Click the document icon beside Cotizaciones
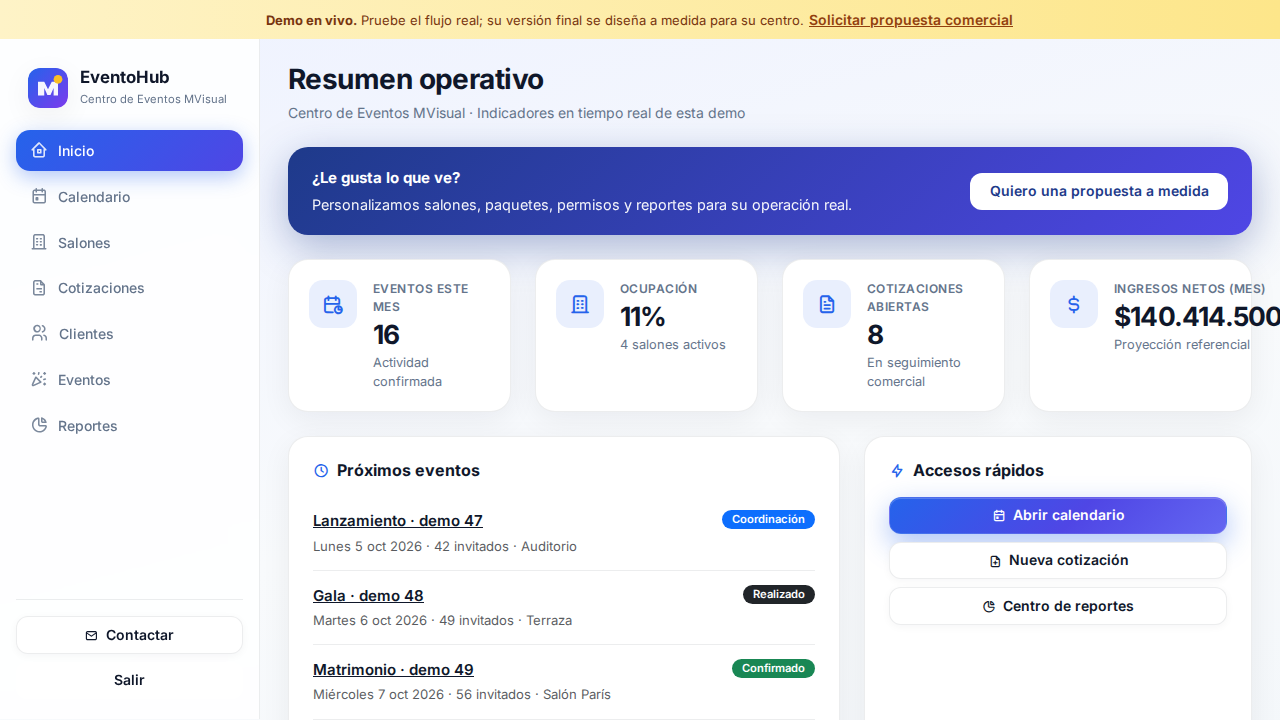Image resolution: width=1280 pixels, height=720 pixels. pyautogui.click(x=39, y=288)
